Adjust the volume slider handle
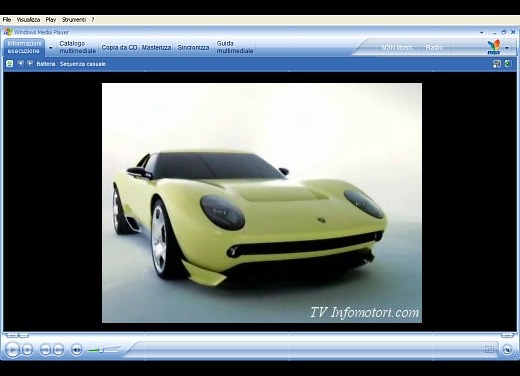The width and height of the screenshot is (520, 376). [x=101, y=350]
